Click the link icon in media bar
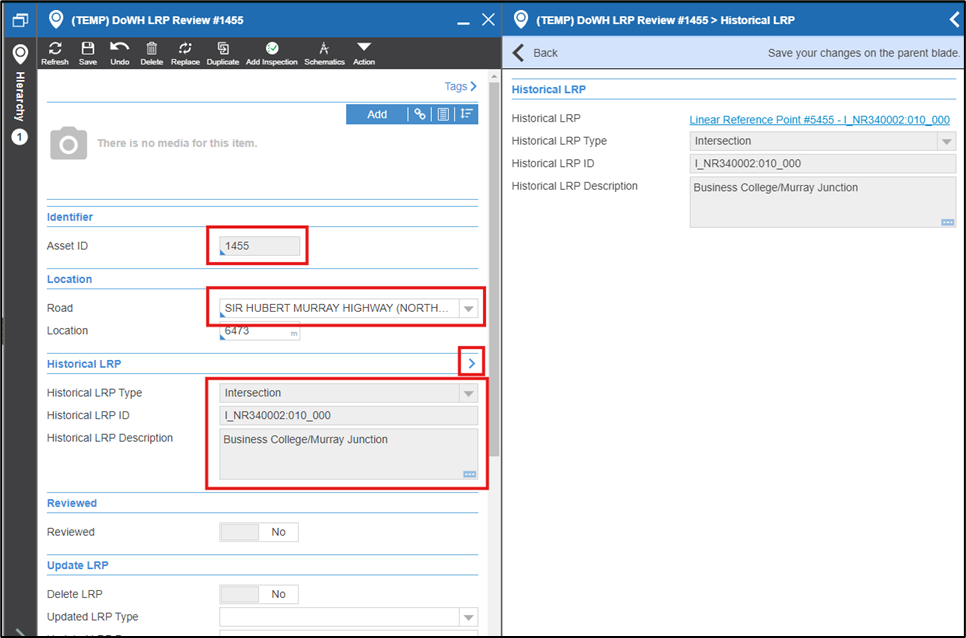 pyautogui.click(x=420, y=114)
